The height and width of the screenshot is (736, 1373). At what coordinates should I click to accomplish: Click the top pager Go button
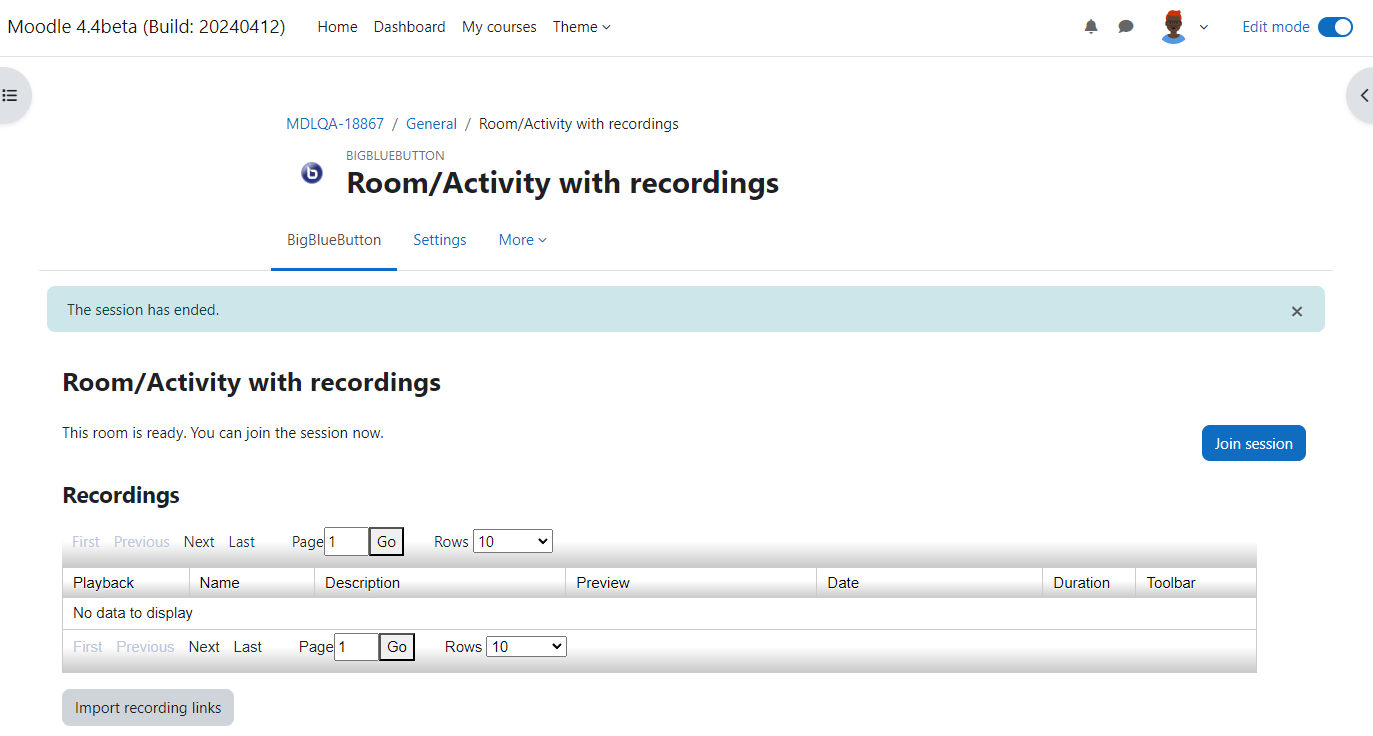(386, 542)
